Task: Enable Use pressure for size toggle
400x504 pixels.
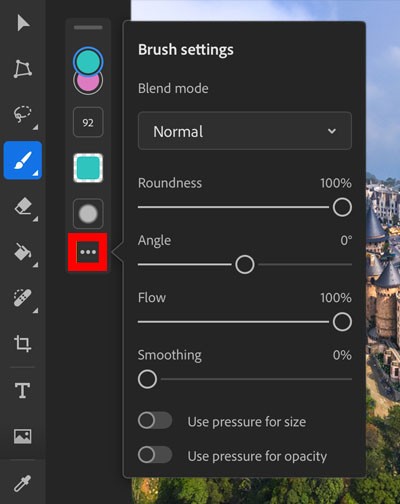Action: pyautogui.click(x=155, y=421)
